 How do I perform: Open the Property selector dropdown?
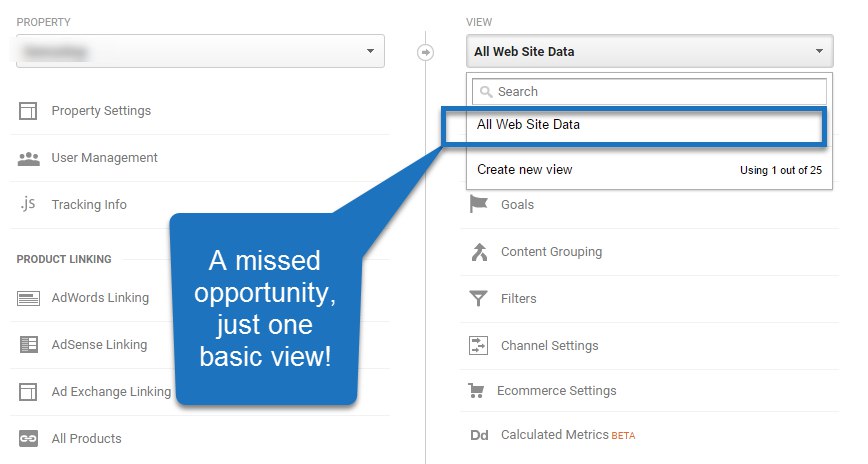(200, 51)
